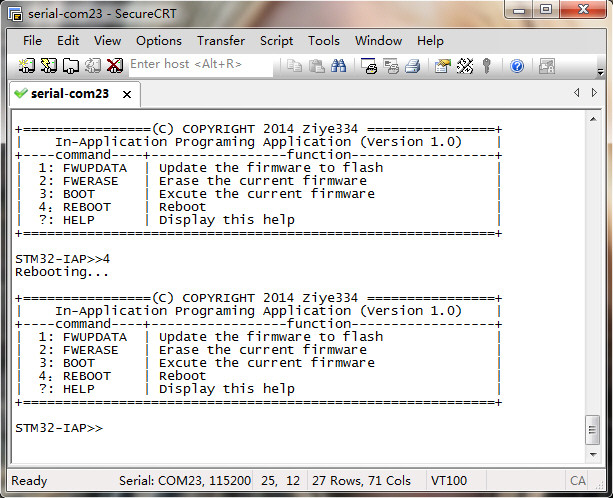Open the Help menu
This screenshot has height=498, width=613.
[430, 41]
